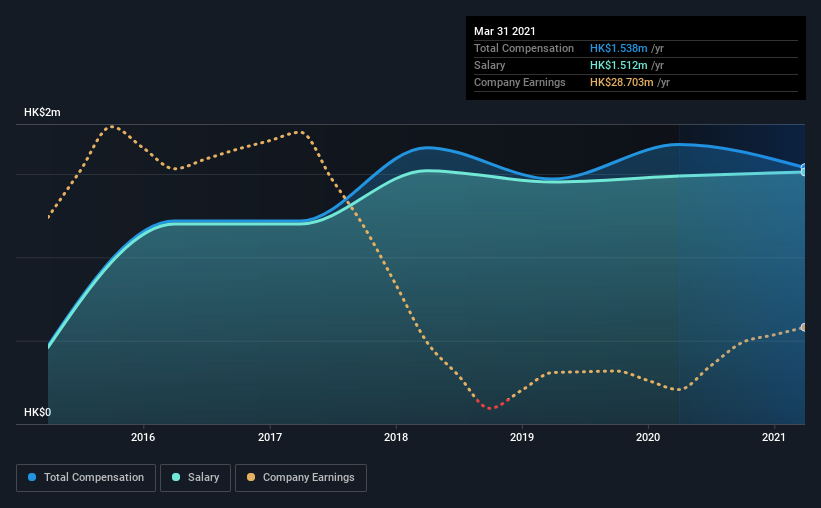The width and height of the screenshot is (821, 508).
Task: Click the teal Salary legend dot
Action: [x=176, y=477]
